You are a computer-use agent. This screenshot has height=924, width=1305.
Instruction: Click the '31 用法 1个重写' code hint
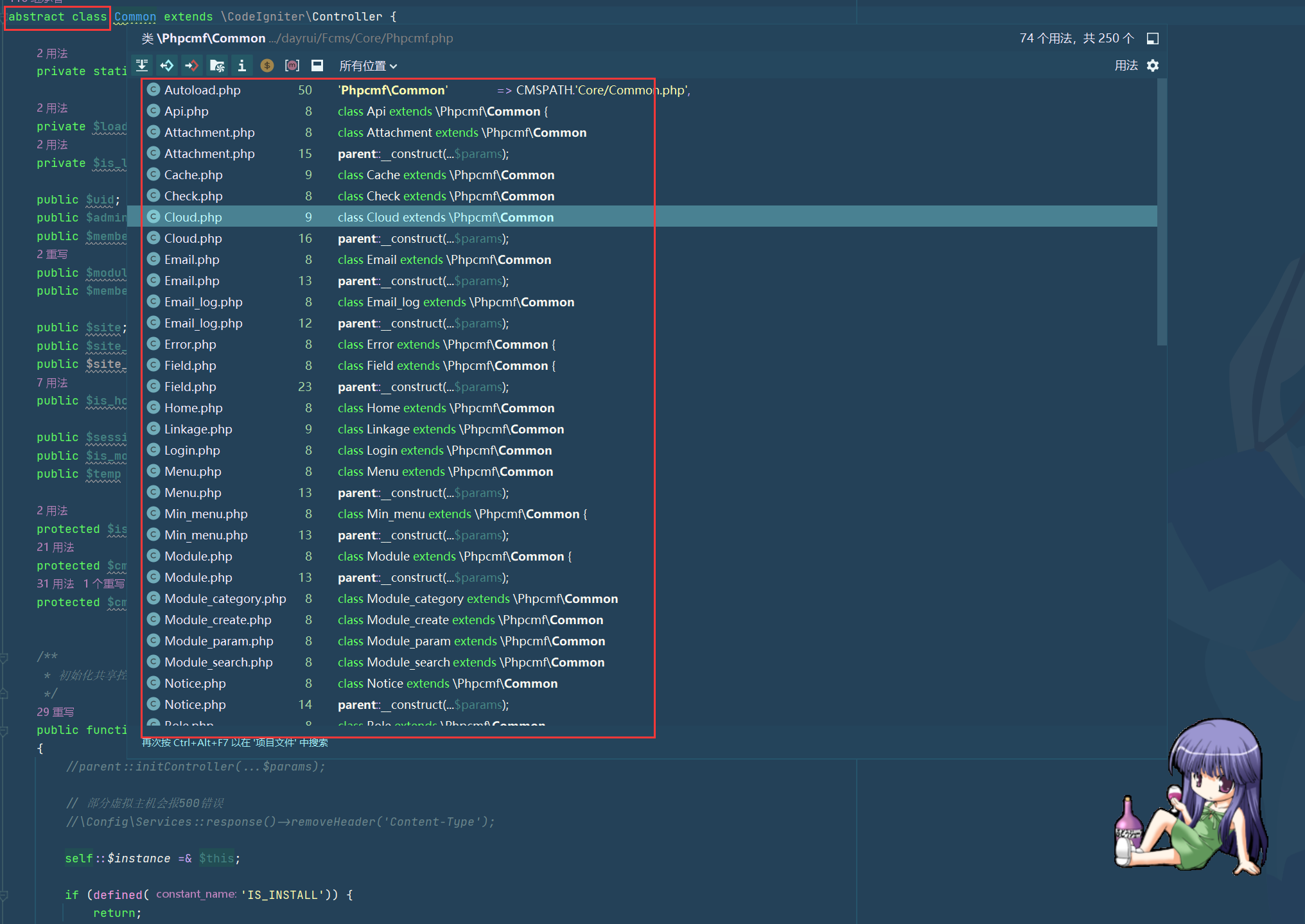pyautogui.click(x=81, y=584)
